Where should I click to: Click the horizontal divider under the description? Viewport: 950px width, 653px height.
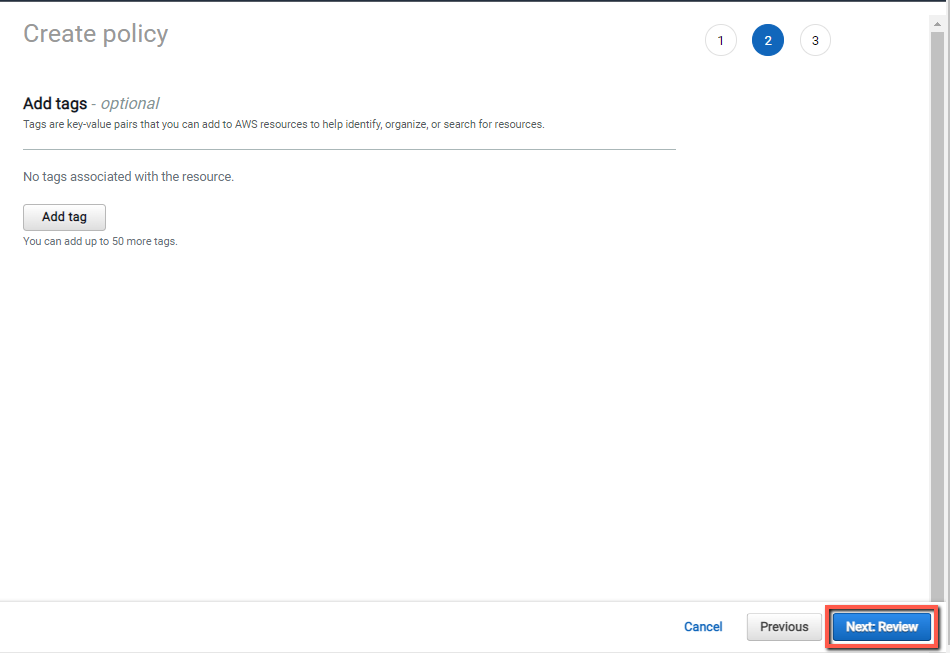pos(349,149)
